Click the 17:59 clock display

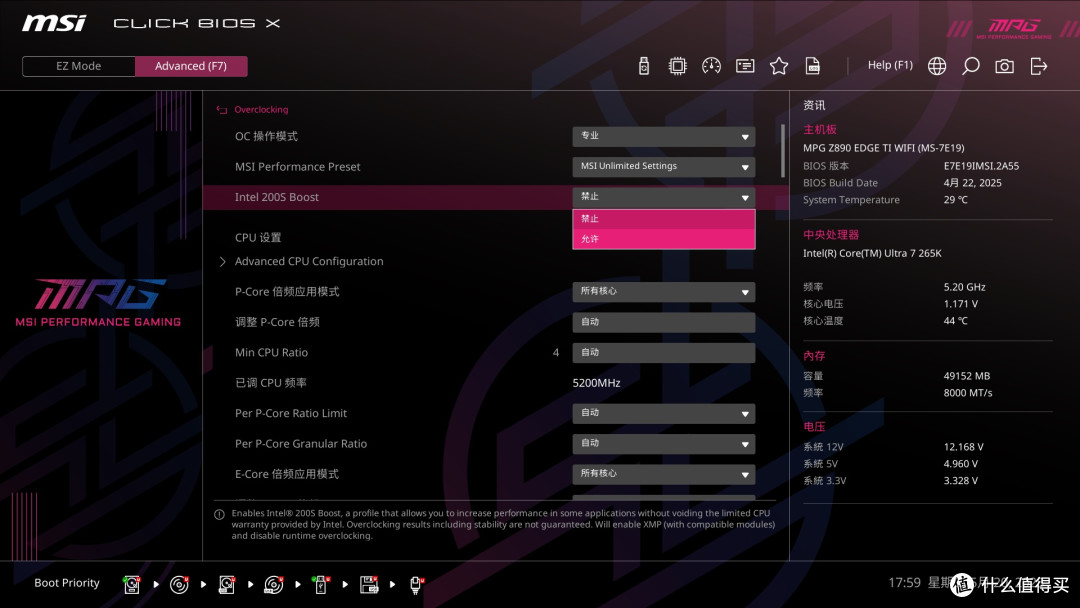(904, 583)
